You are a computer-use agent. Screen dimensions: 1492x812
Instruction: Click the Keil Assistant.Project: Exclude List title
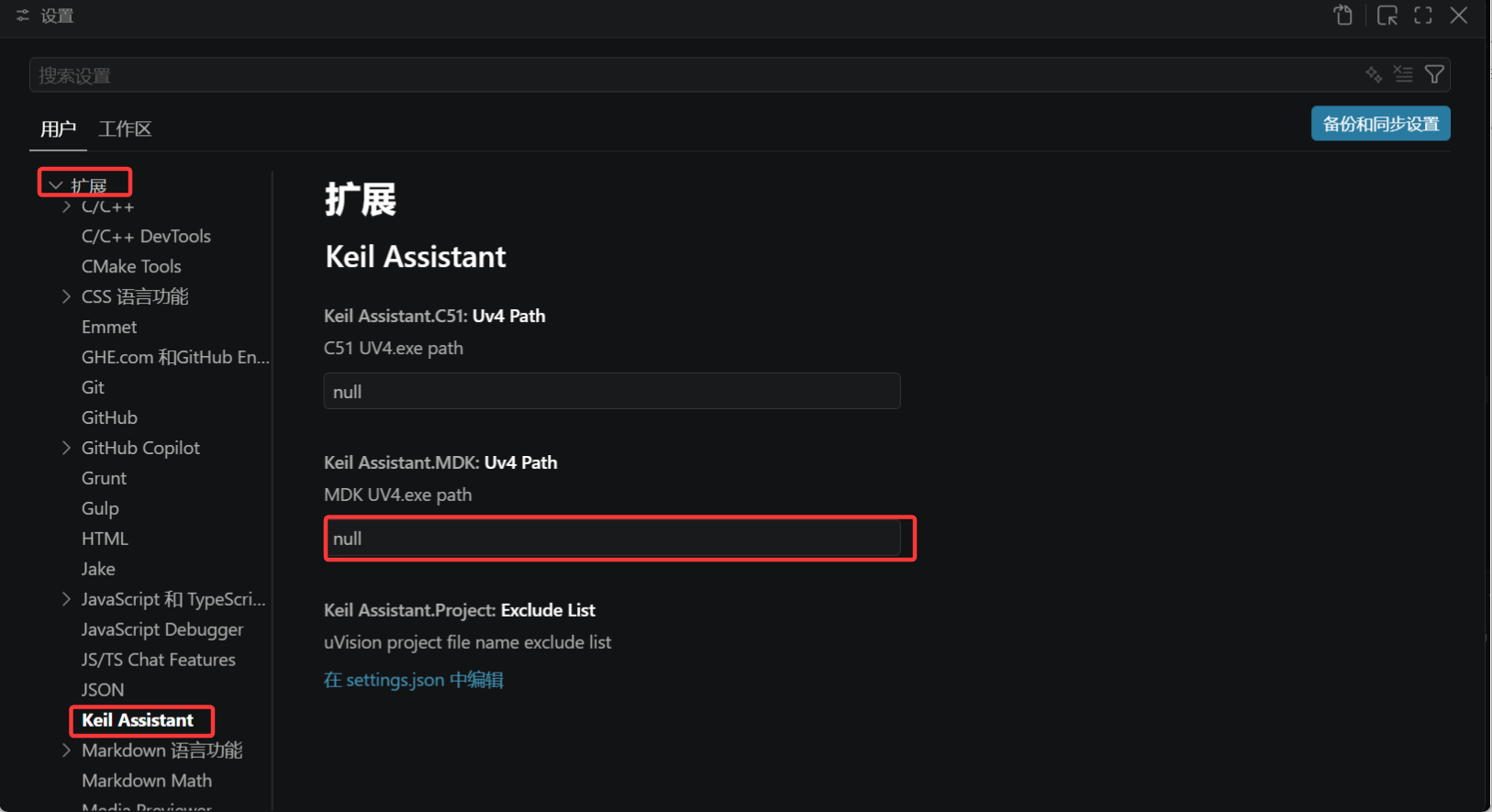click(460, 610)
